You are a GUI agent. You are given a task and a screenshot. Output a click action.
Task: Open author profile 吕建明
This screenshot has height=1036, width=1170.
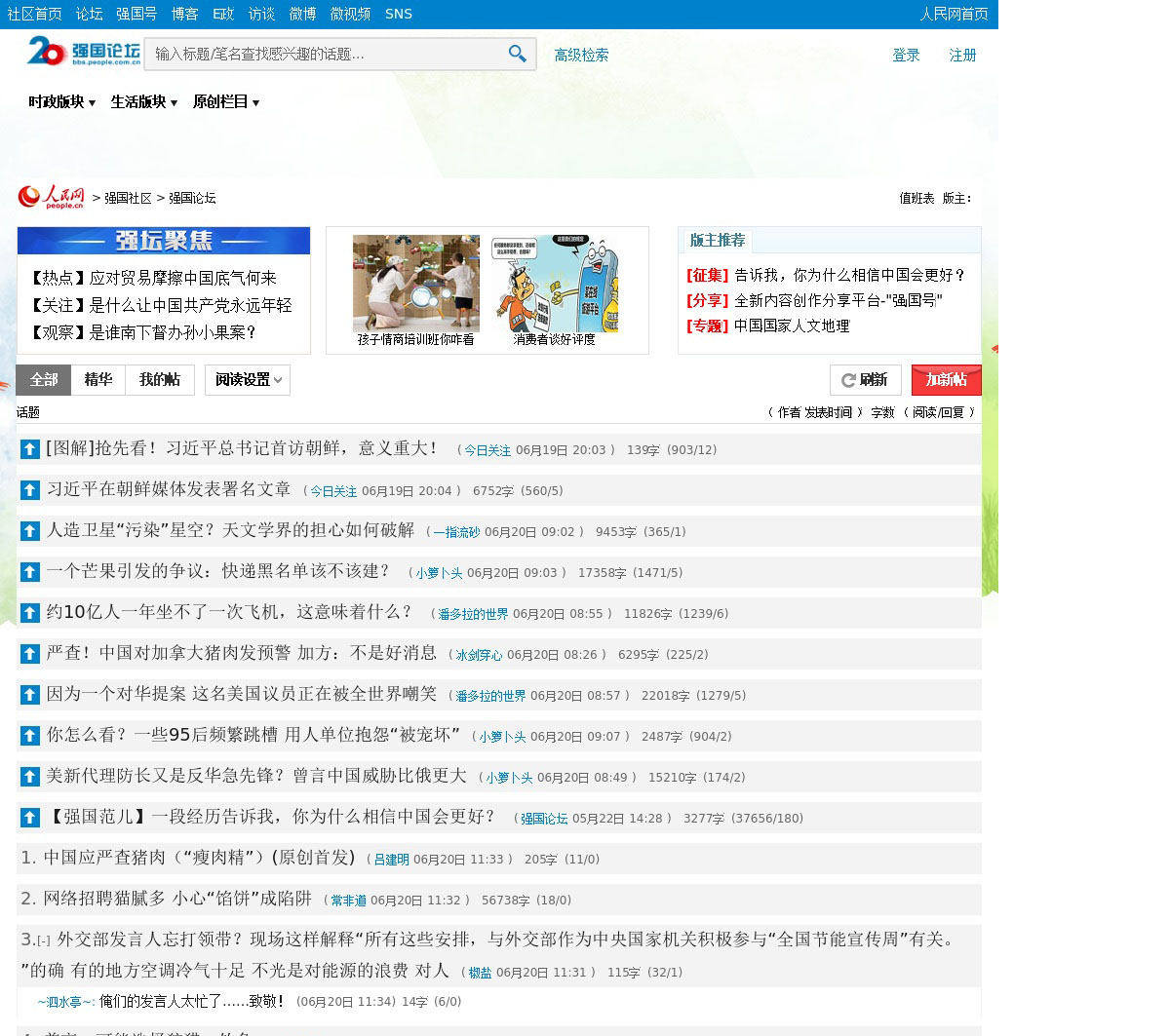391,860
